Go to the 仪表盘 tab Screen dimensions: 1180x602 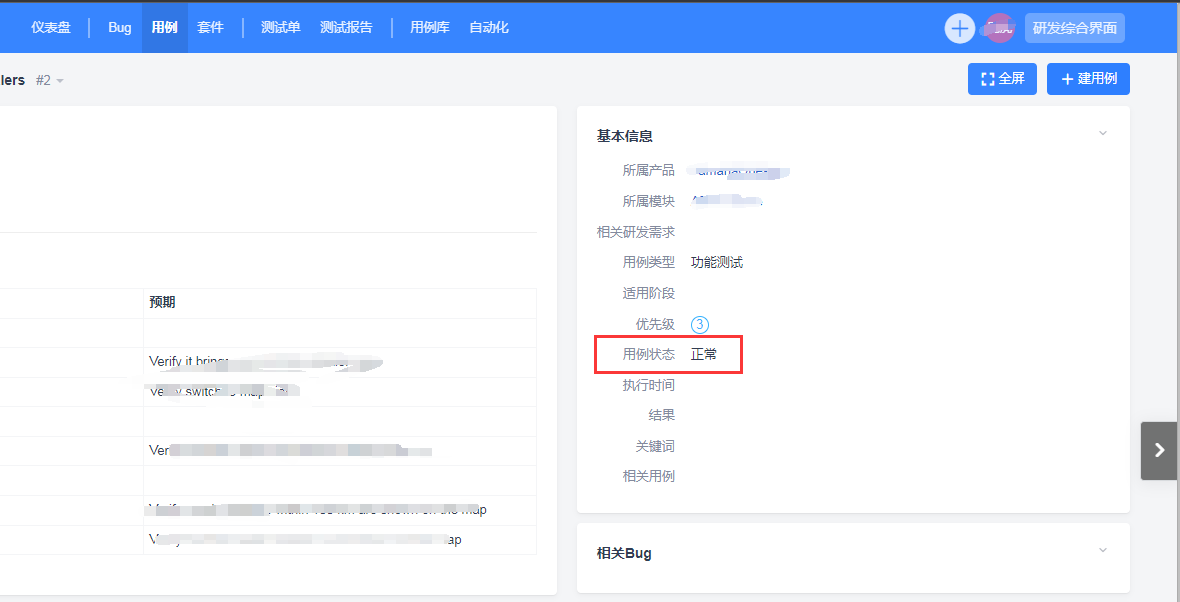51,27
